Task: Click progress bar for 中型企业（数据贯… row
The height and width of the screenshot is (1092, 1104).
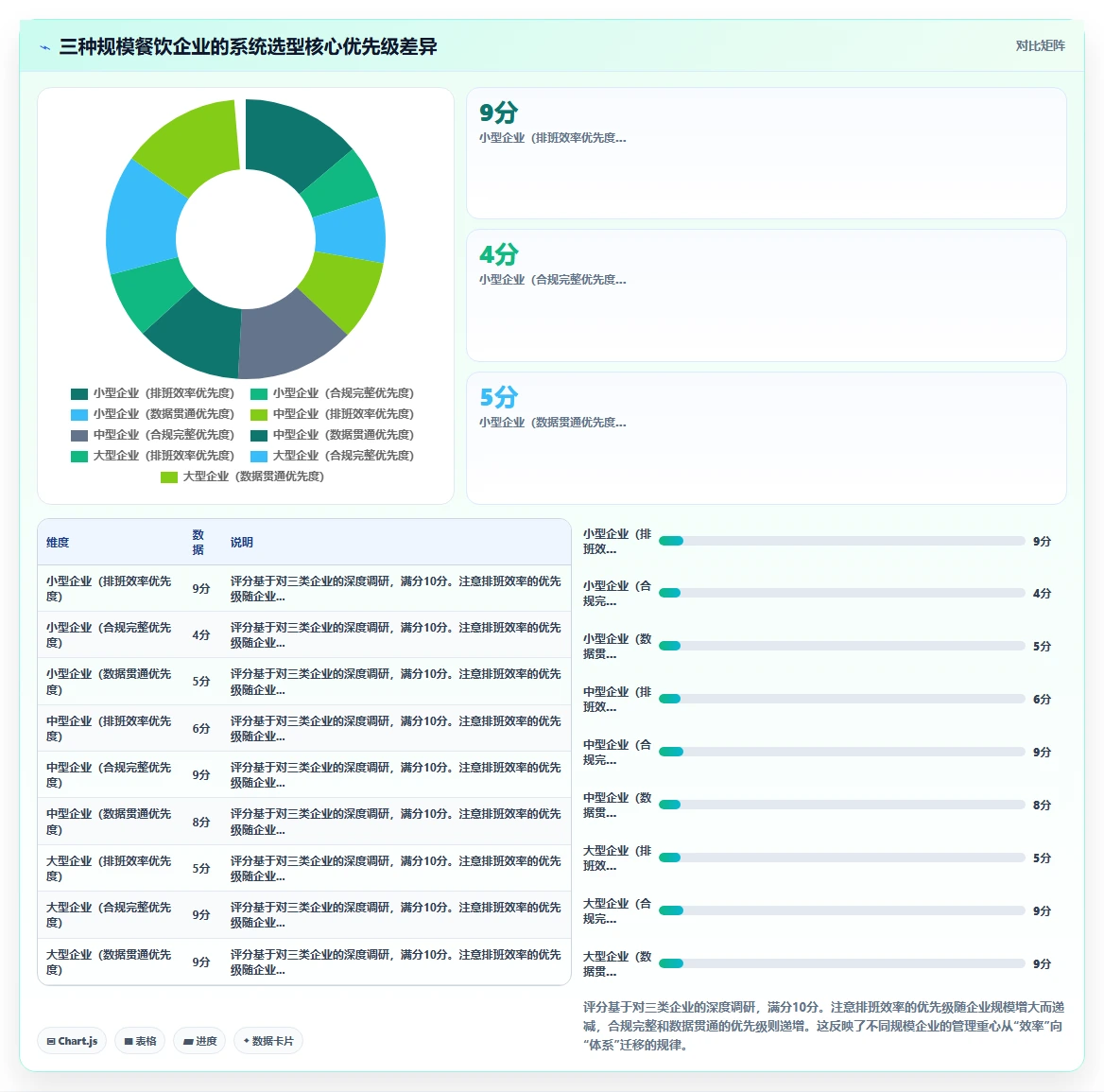Action: [841, 805]
